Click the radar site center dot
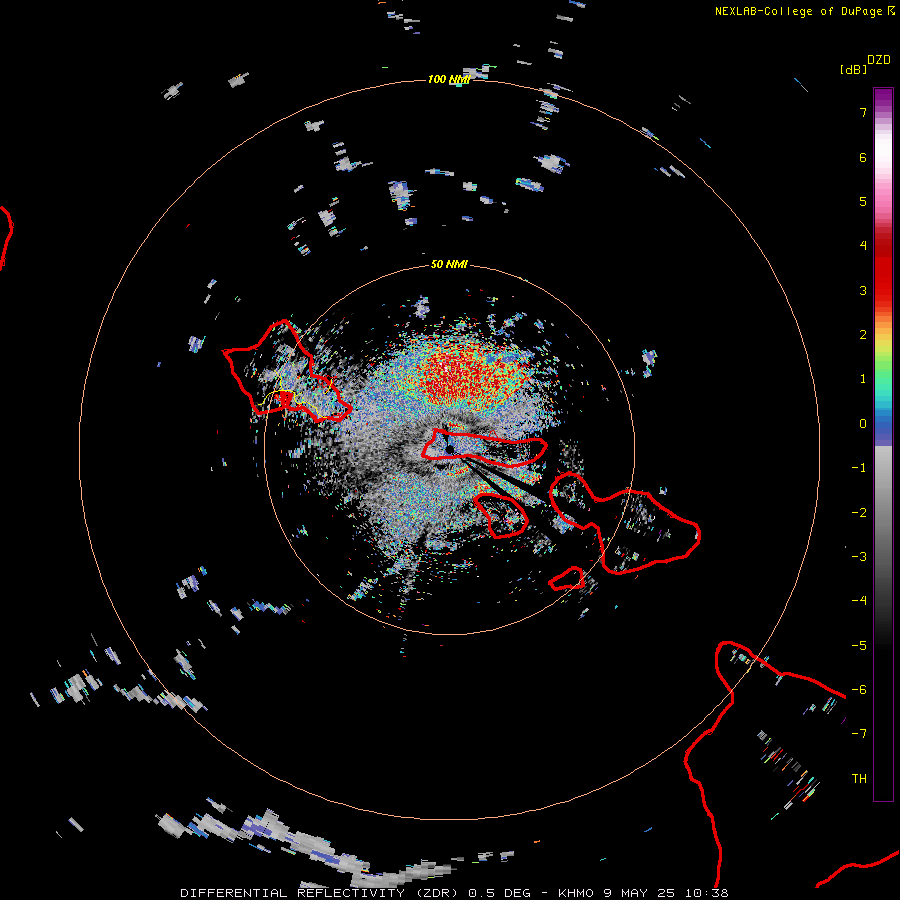This screenshot has width=900, height=900. (x=449, y=449)
